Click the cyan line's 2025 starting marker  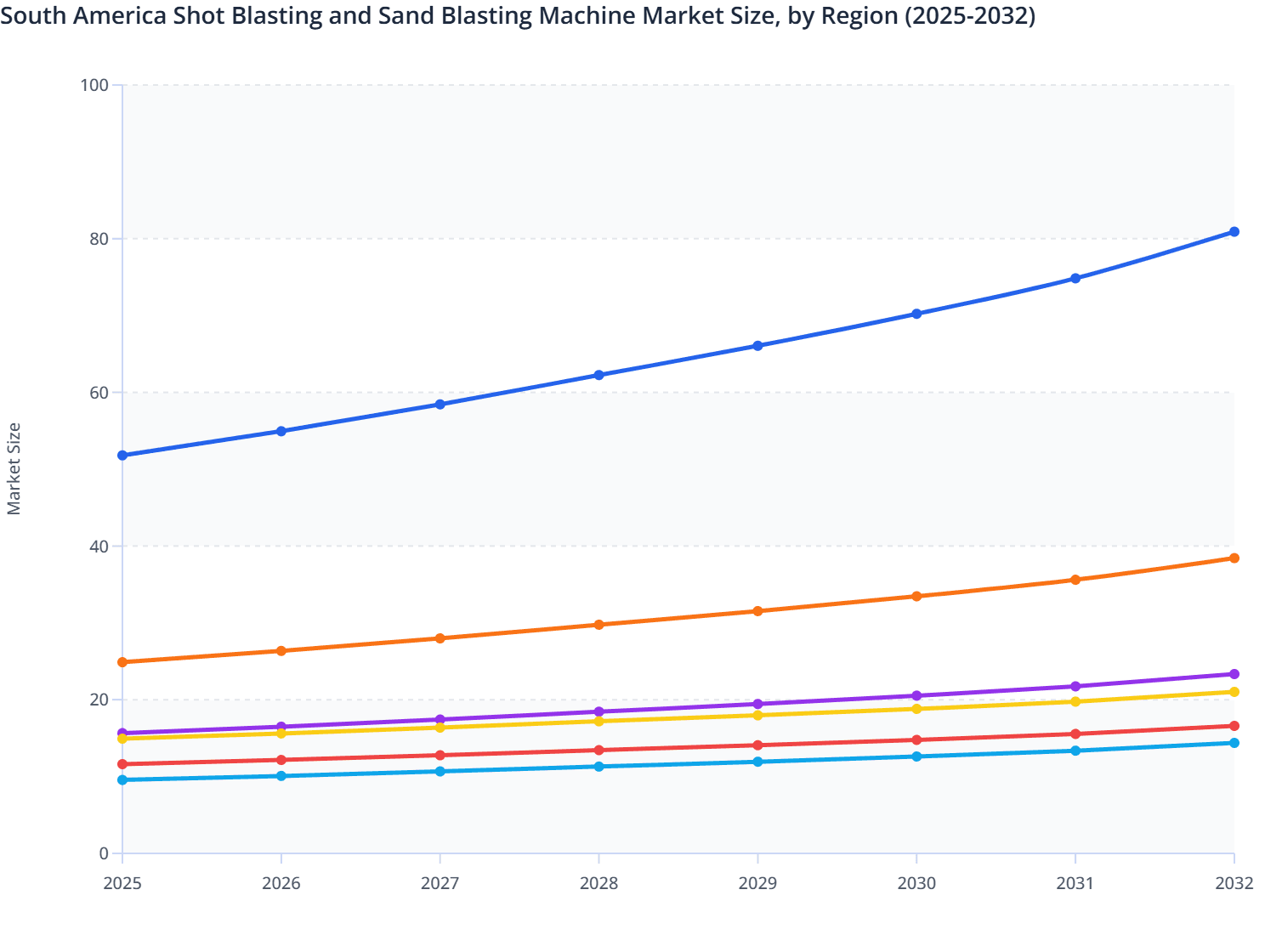point(122,779)
